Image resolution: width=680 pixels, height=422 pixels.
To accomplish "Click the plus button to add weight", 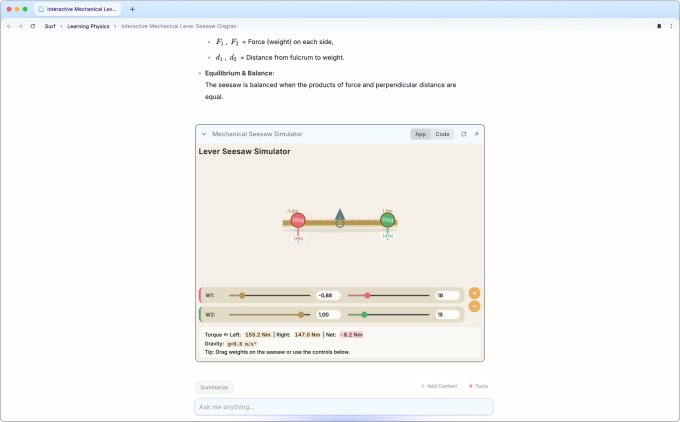I will point(474,293).
